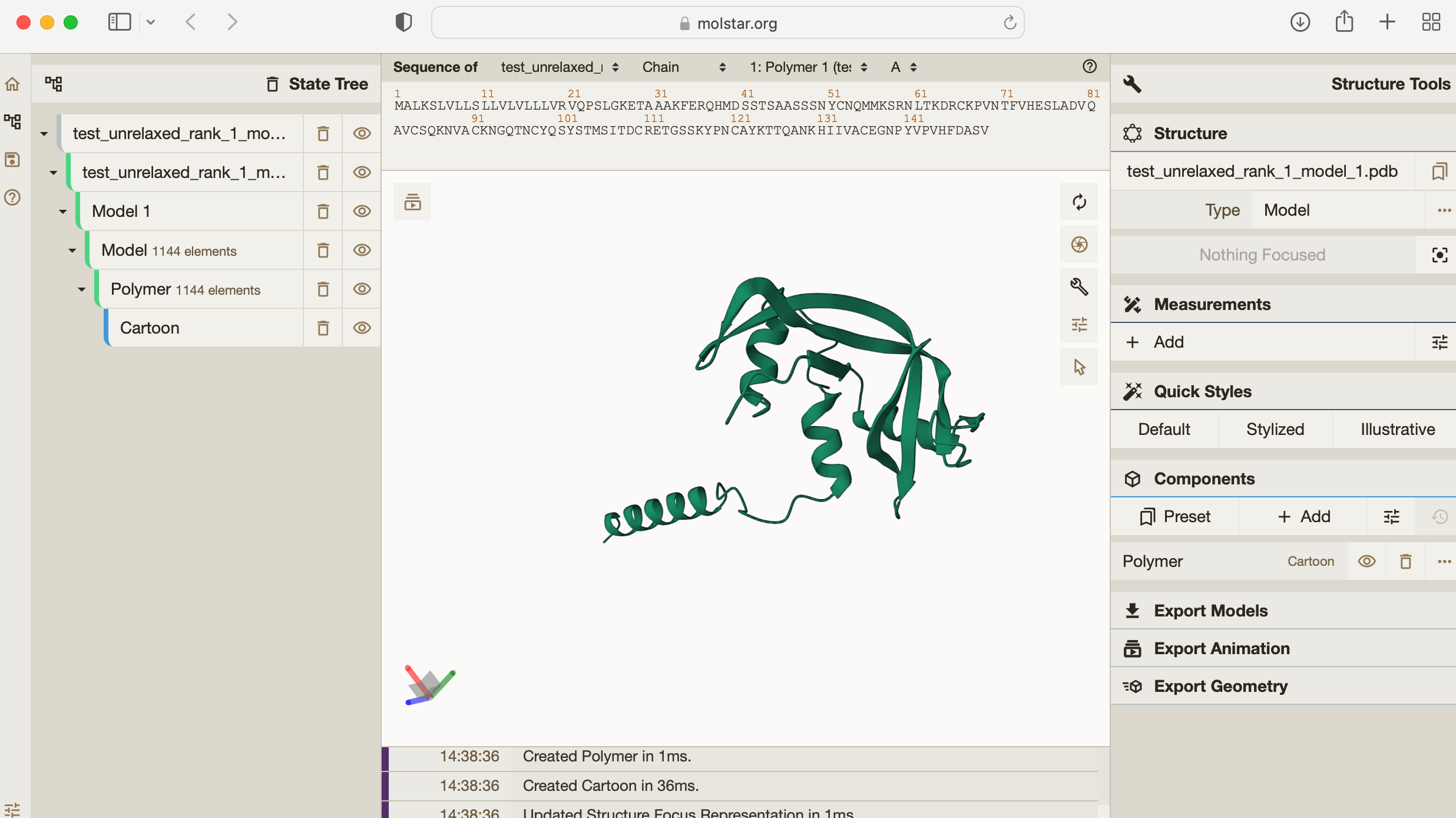Open the chain A dropdown
The height and width of the screenshot is (818, 1456).
click(x=904, y=67)
